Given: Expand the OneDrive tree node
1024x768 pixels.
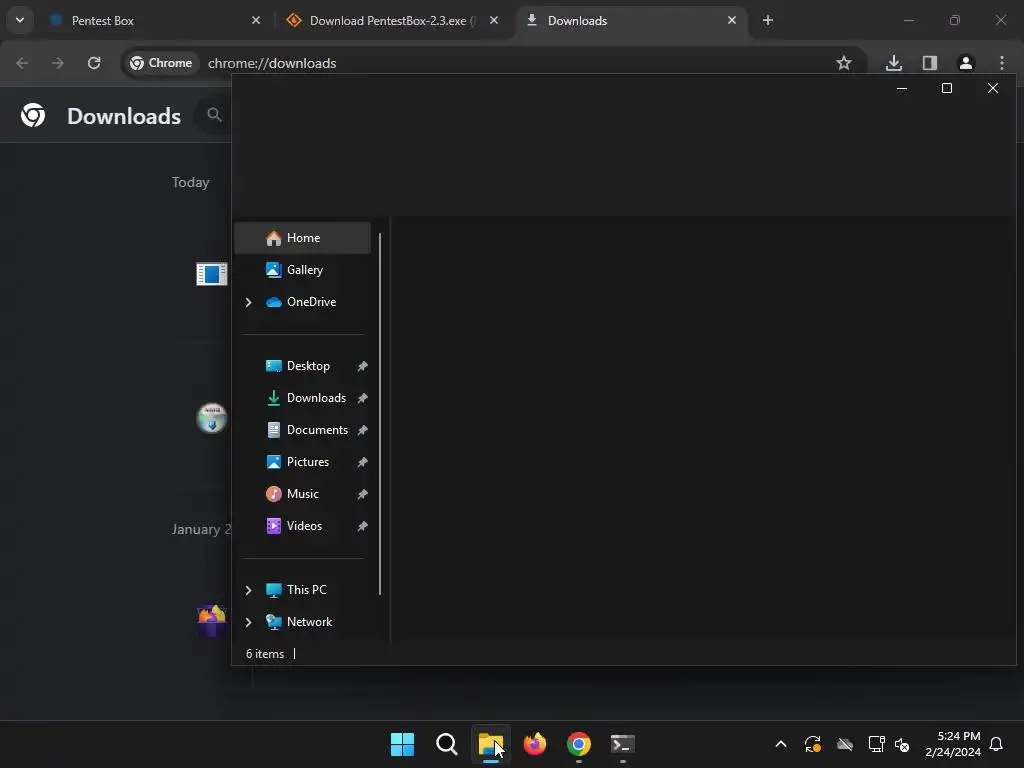Looking at the screenshot, I should [248, 302].
